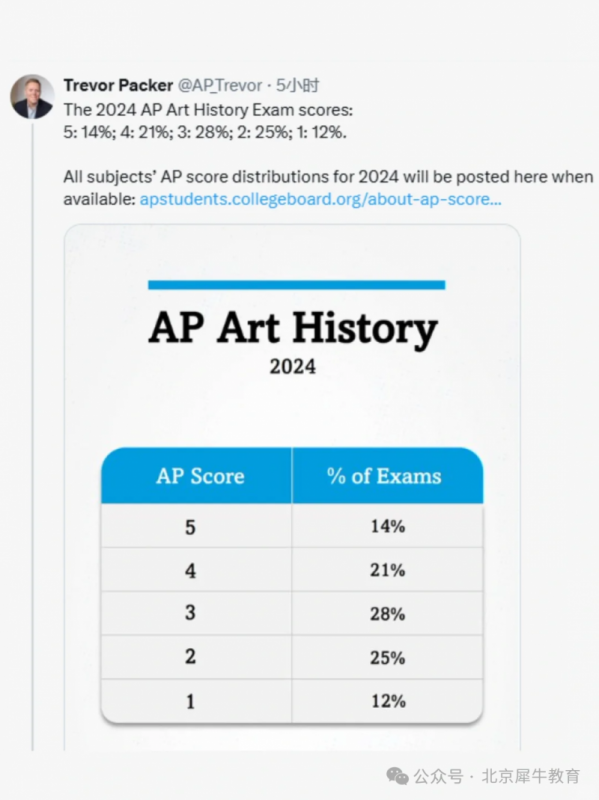Select the score 3 row cell
The width and height of the screenshot is (599, 800).
click(x=197, y=613)
